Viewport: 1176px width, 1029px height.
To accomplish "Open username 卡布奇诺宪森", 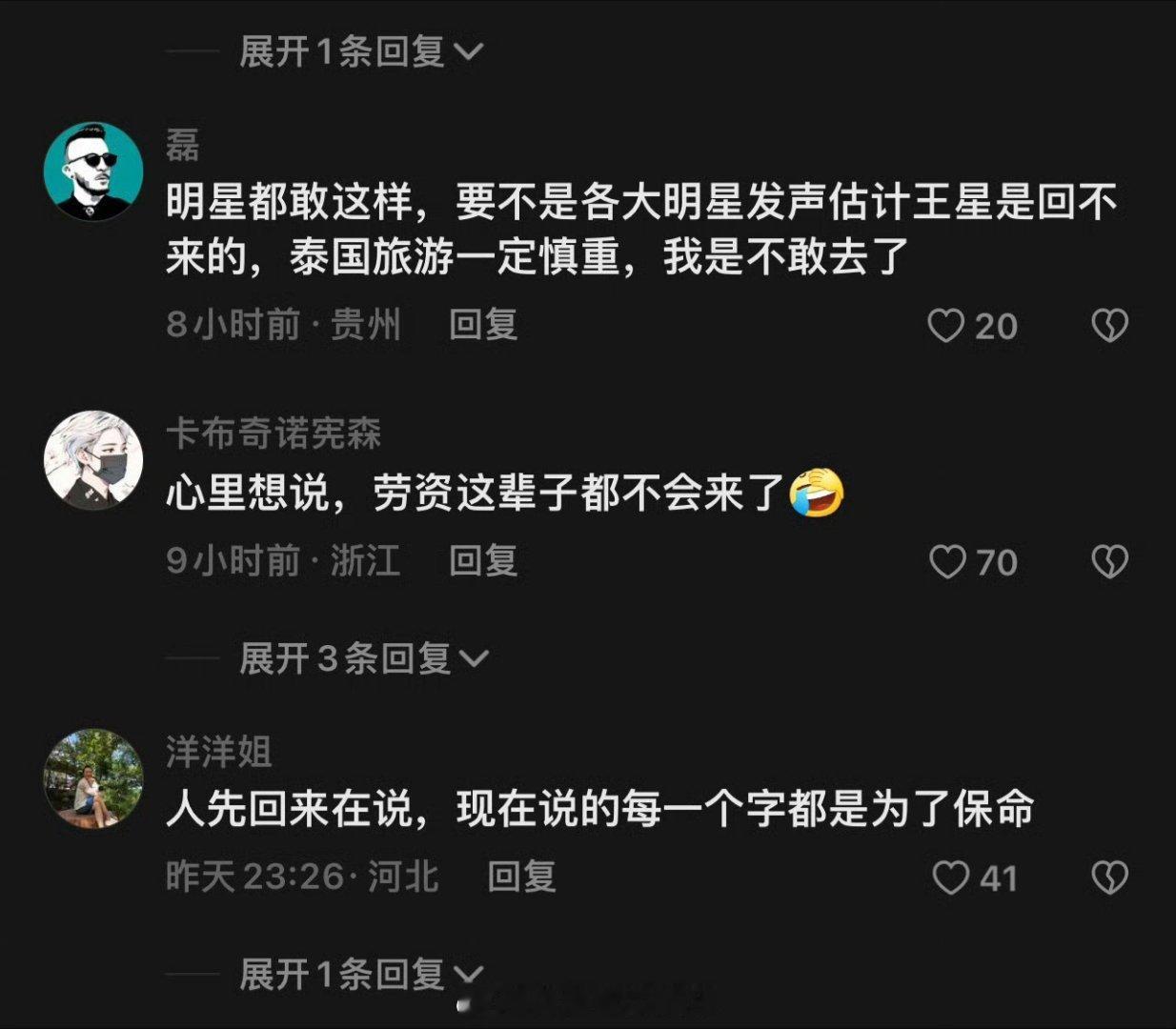I will click(274, 434).
